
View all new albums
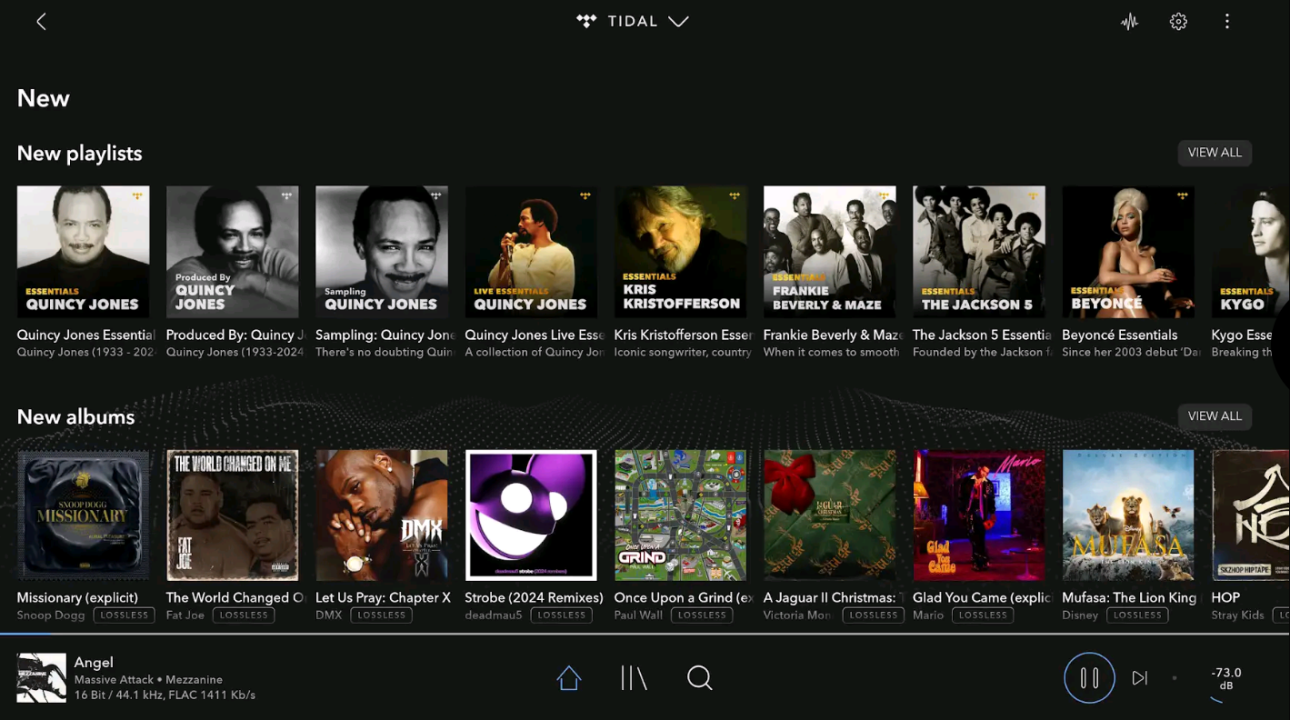(1214, 416)
